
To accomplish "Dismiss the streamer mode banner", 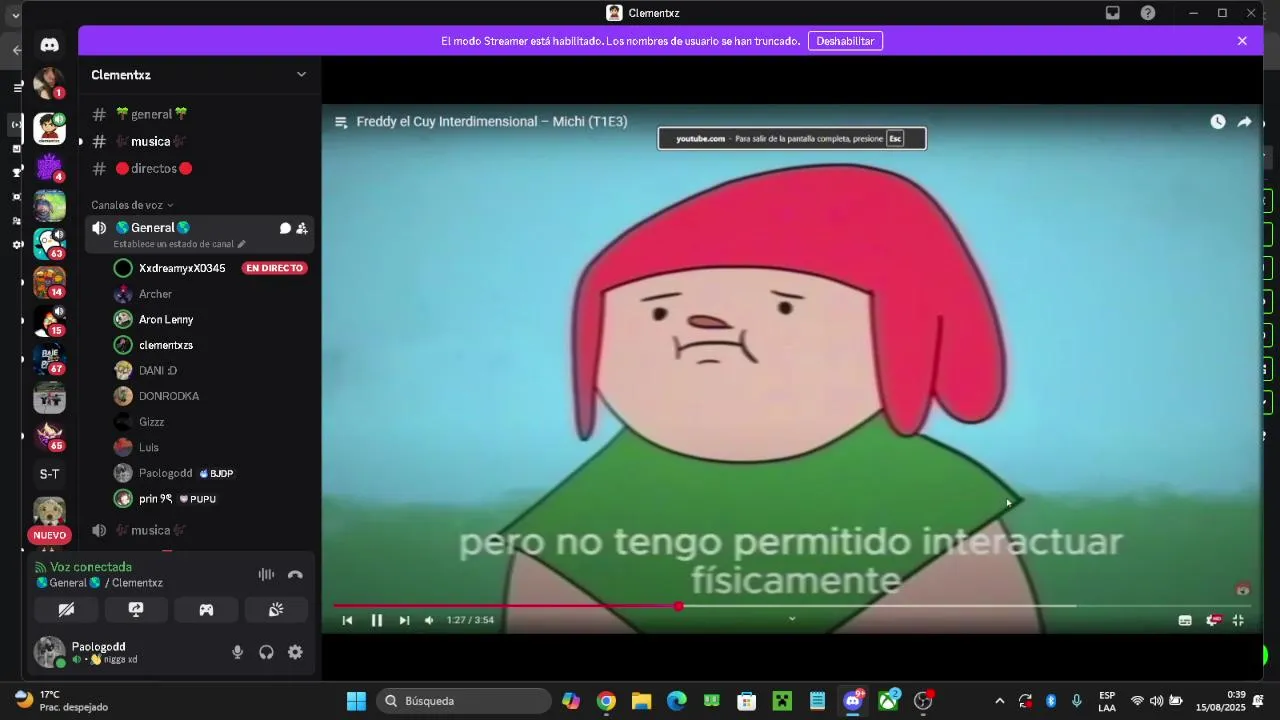I will click(1242, 41).
